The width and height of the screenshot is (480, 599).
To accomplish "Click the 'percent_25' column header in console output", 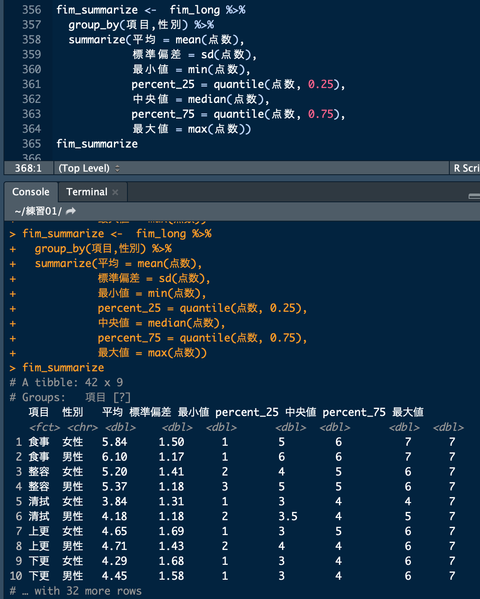I will pos(247,413).
